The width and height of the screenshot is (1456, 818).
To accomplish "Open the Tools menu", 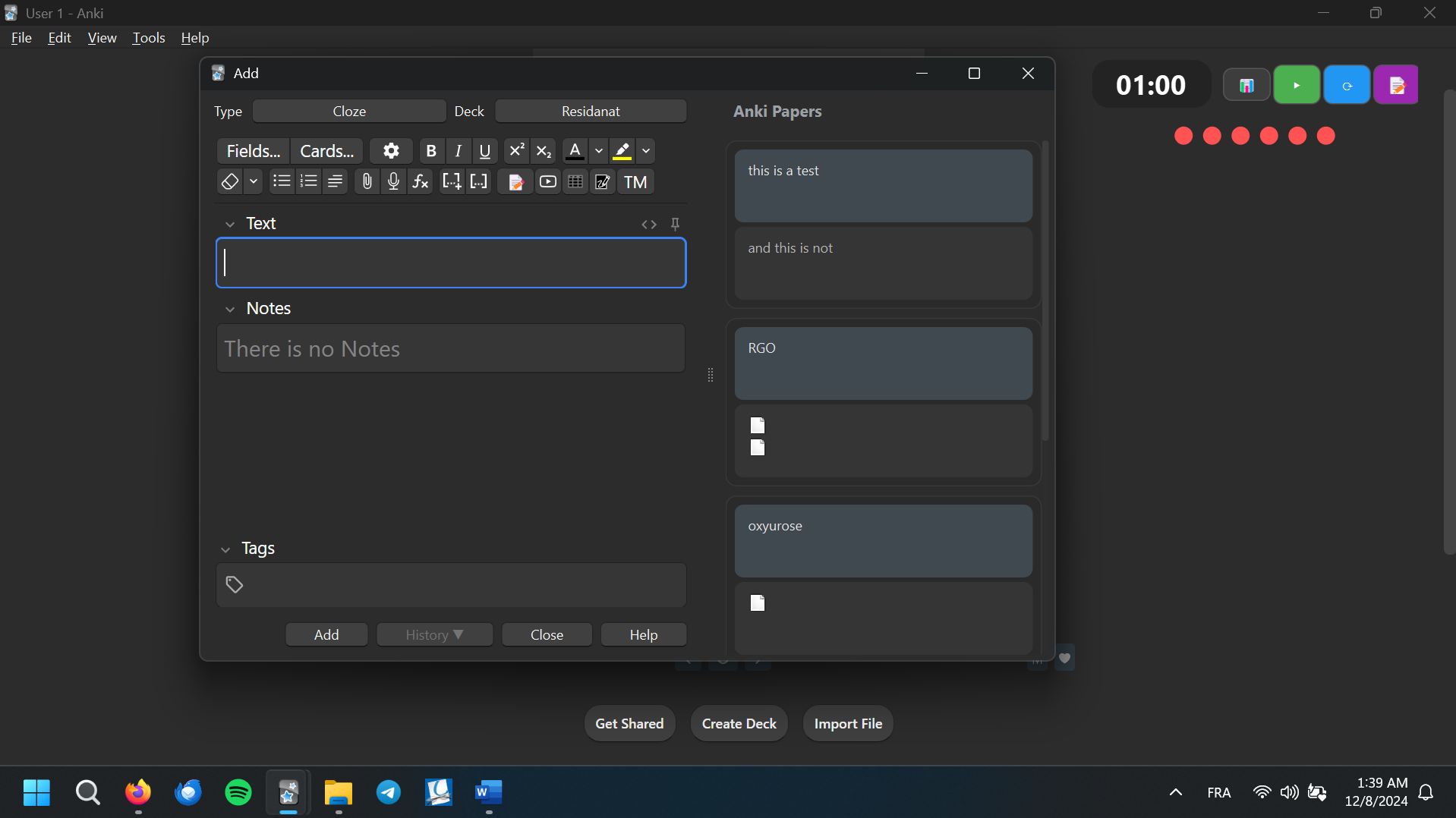I will tap(148, 38).
